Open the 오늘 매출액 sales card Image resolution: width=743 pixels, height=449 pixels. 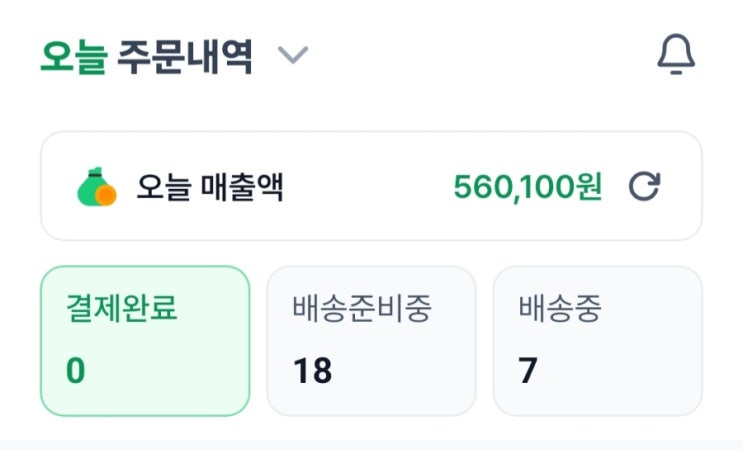click(x=371, y=186)
